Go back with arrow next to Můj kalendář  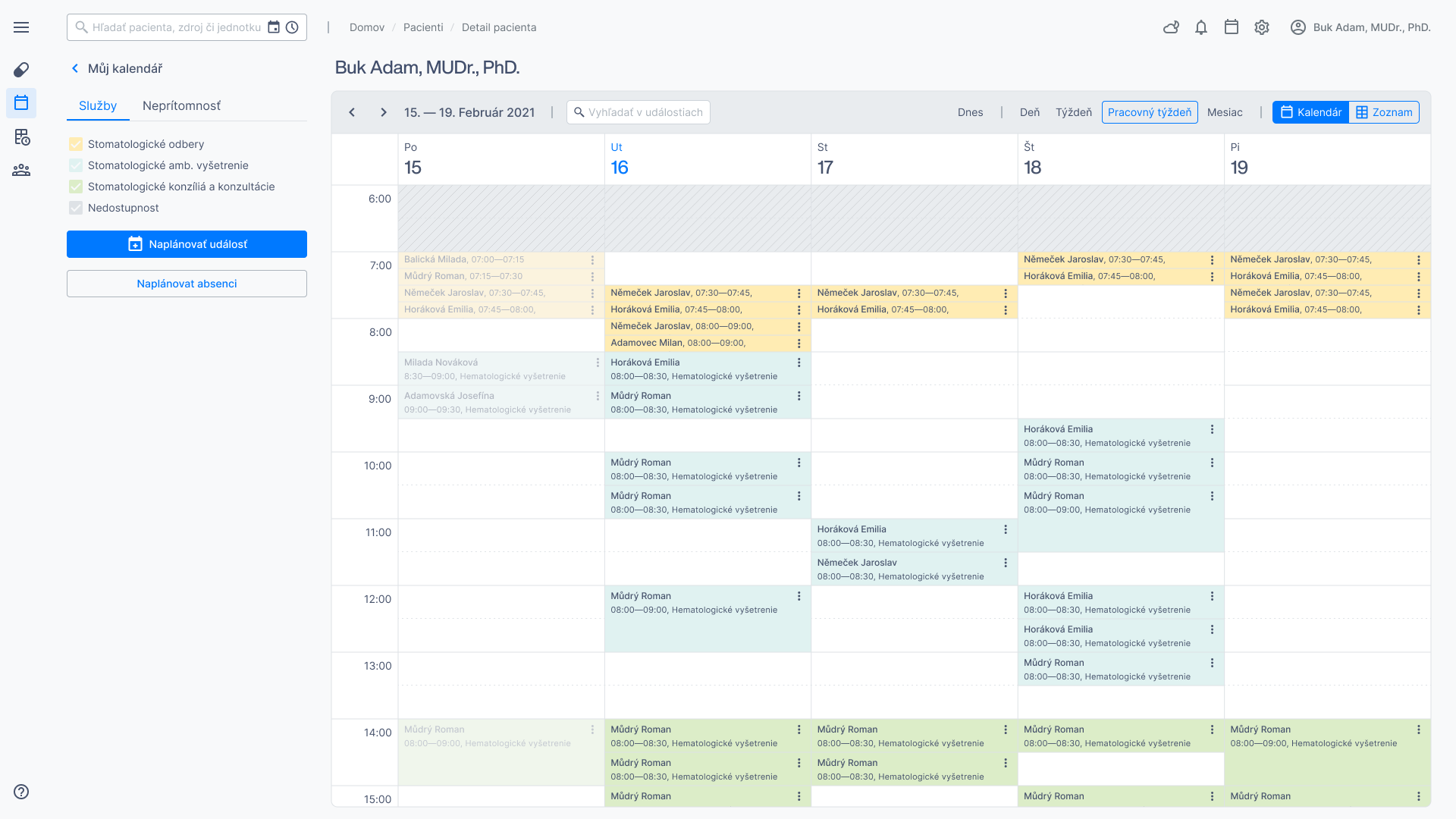click(74, 68)
